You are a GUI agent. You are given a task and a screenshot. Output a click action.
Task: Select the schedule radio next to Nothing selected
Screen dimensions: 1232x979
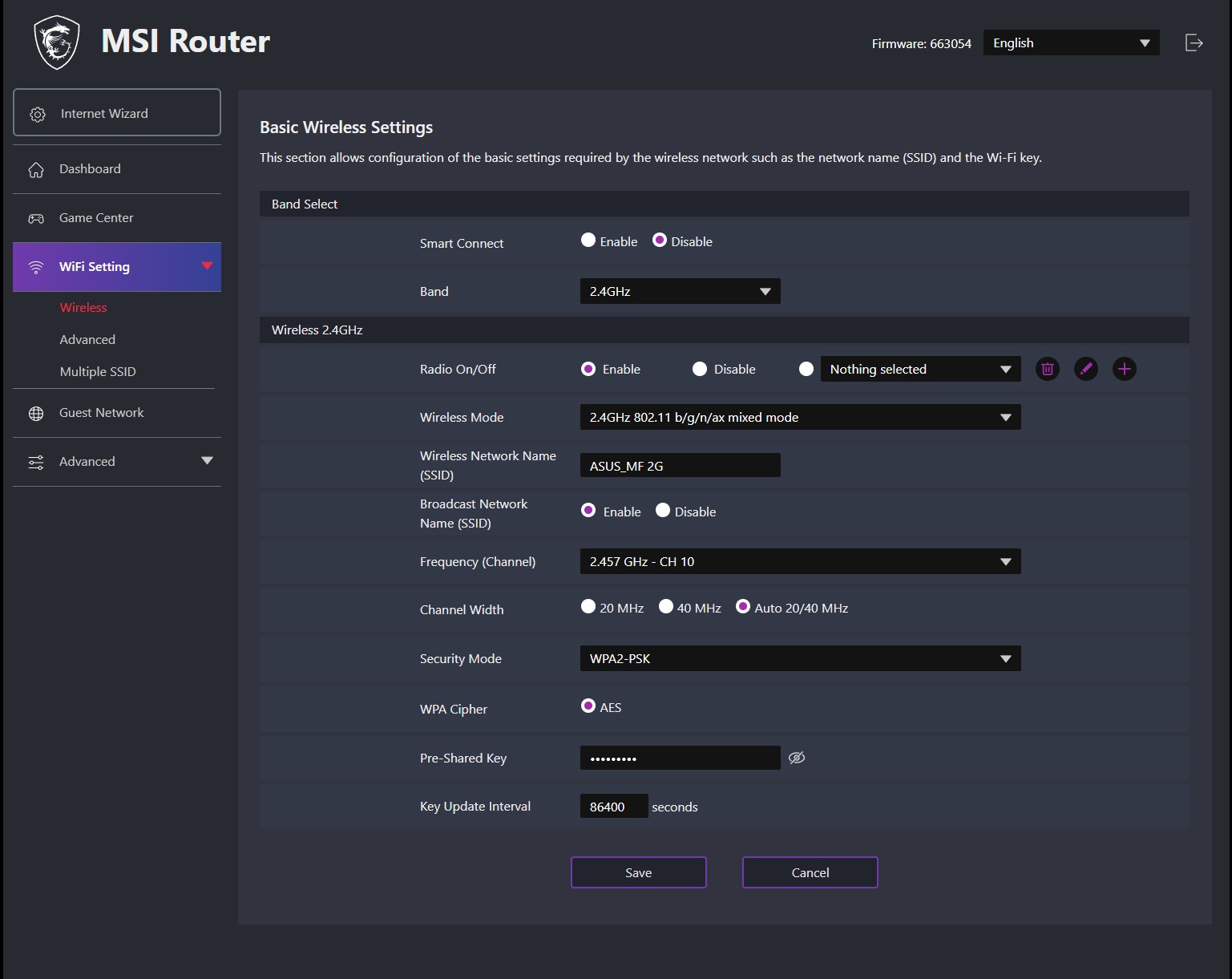click(x=806, y=369)
